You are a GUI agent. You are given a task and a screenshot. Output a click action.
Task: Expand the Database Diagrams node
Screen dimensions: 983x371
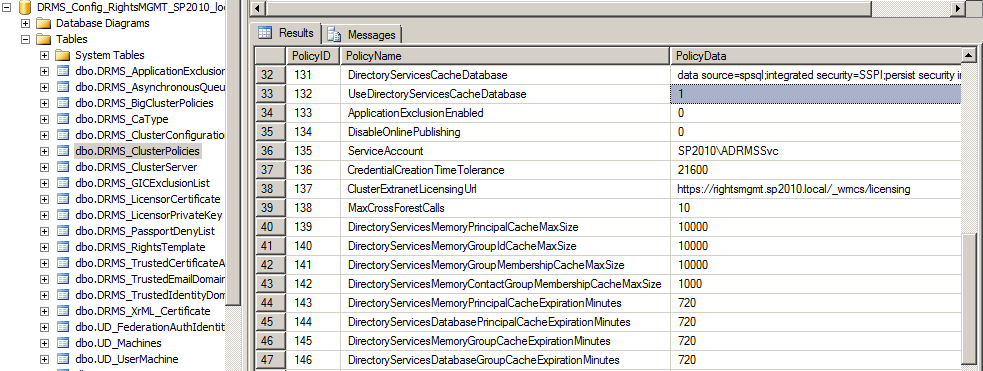click(26, 24)
